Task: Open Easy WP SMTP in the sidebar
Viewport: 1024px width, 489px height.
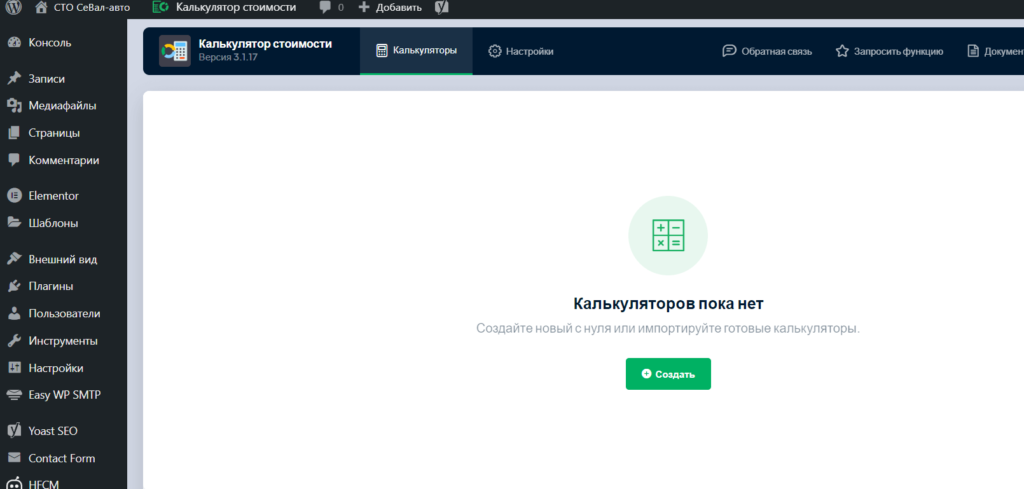Action: pos(63,396)
